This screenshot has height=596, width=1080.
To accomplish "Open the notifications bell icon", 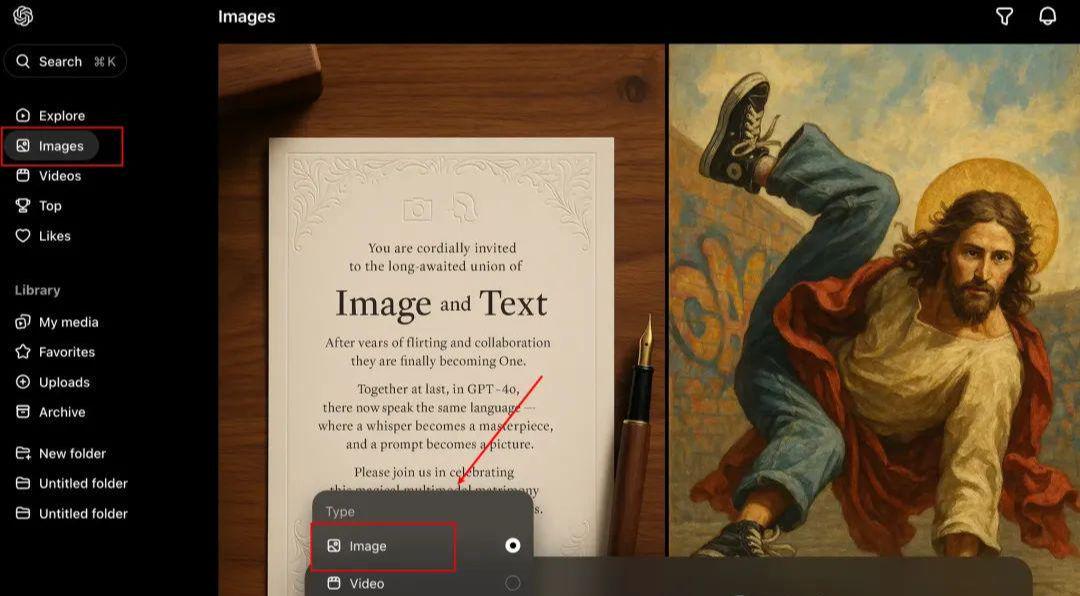I will point(1047,16).
